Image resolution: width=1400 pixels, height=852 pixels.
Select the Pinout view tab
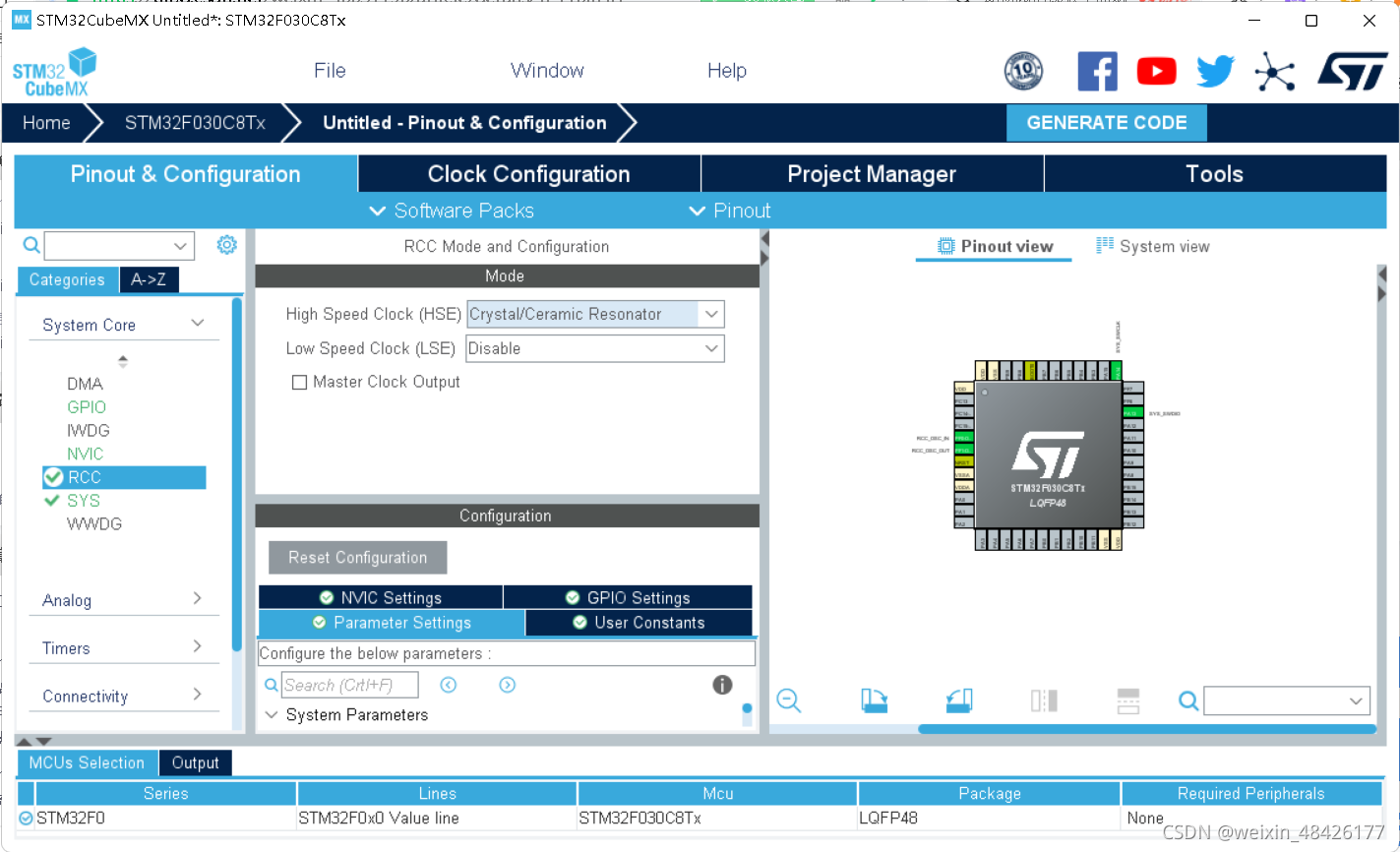[x=995, y=246]
